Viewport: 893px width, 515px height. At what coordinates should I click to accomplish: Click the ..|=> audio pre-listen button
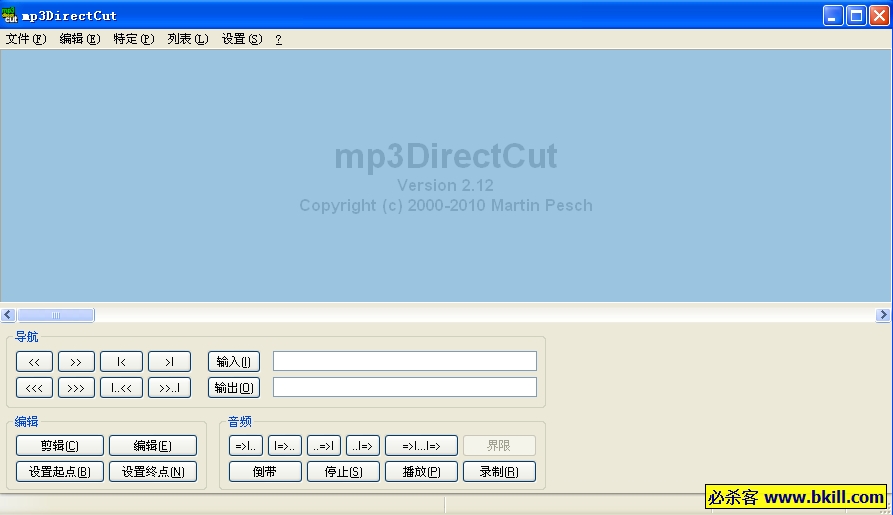pyautogui.click(x=363, y=445)
